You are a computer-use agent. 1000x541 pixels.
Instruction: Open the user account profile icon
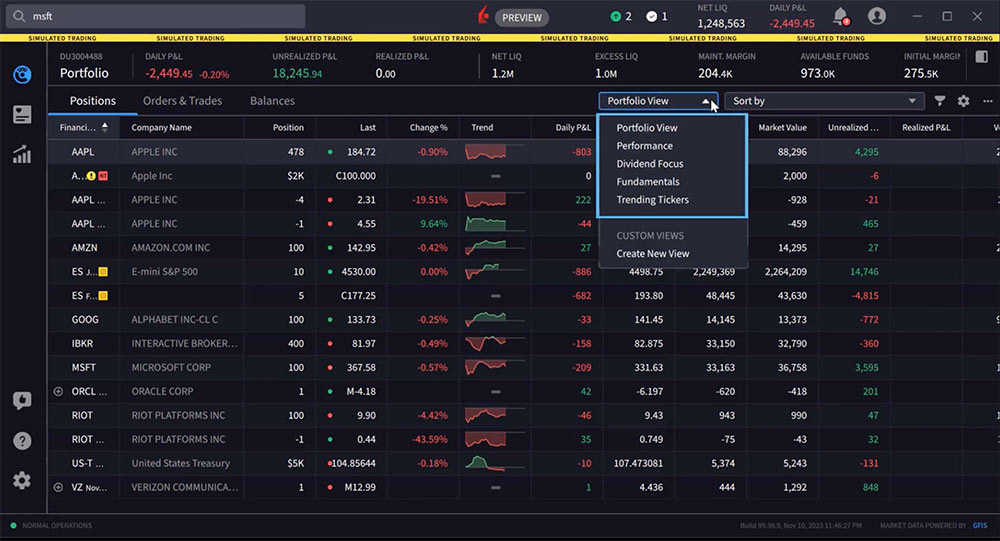click(x=877, y=16)
